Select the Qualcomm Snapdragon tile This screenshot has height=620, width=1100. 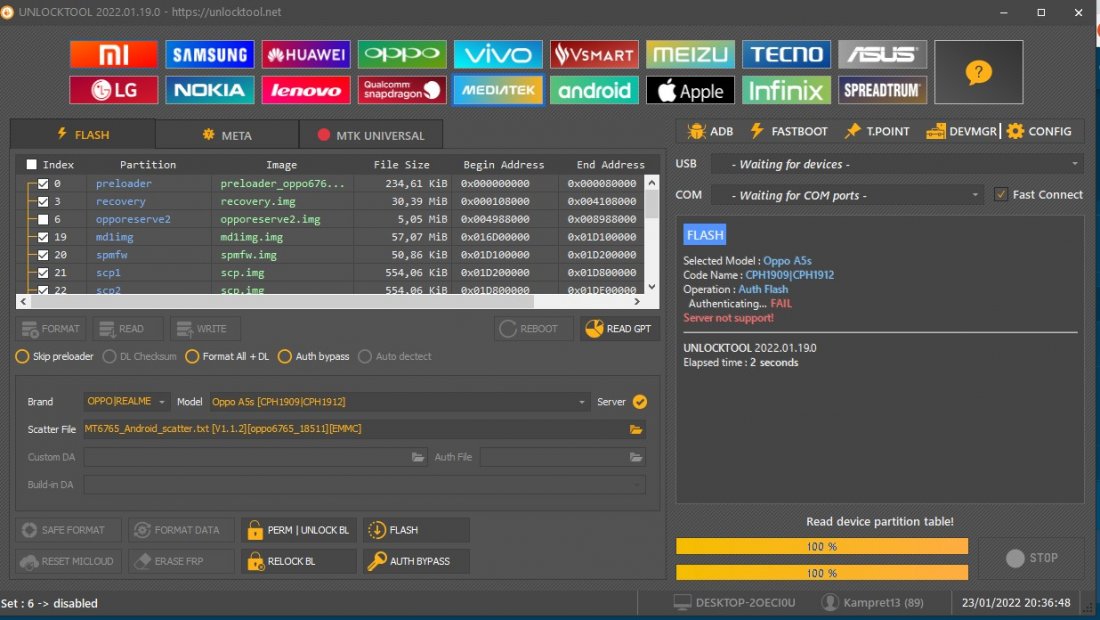coord(402,90)
